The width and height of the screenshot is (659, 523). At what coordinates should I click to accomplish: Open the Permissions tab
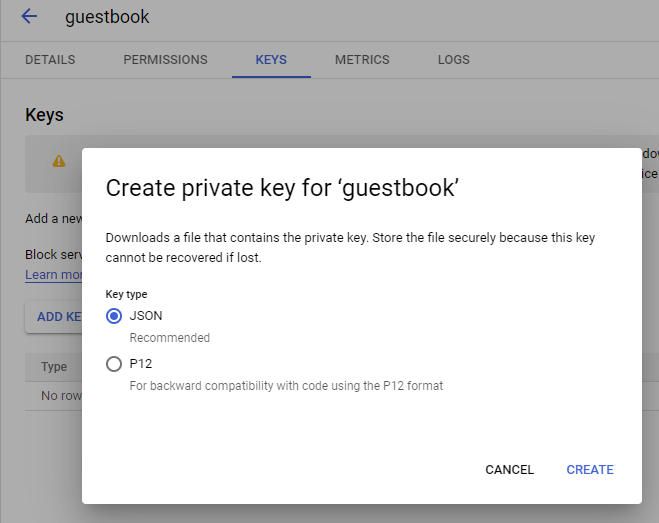[x=165, y=60]
